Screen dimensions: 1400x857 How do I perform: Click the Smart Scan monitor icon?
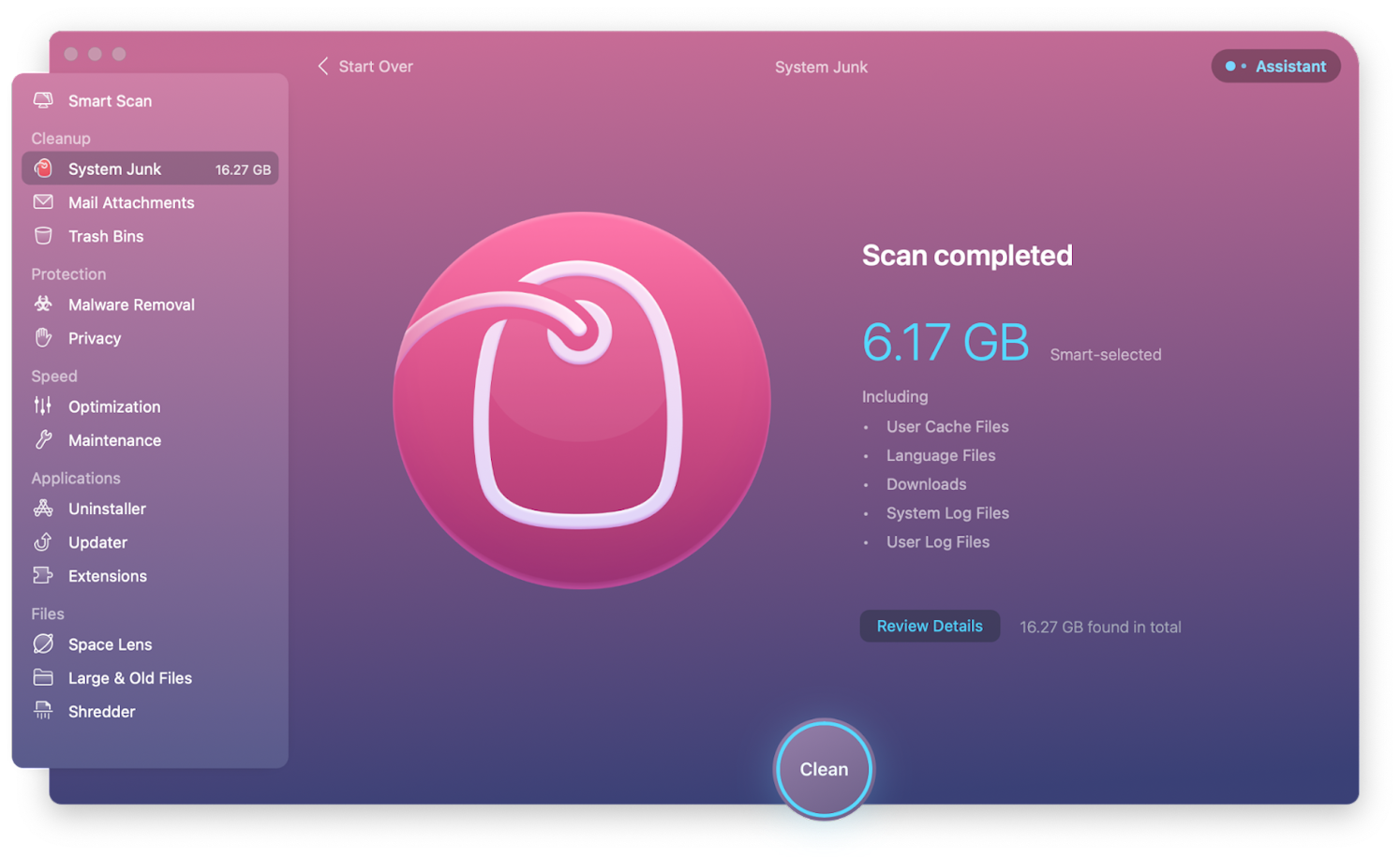tap(43, 100)
